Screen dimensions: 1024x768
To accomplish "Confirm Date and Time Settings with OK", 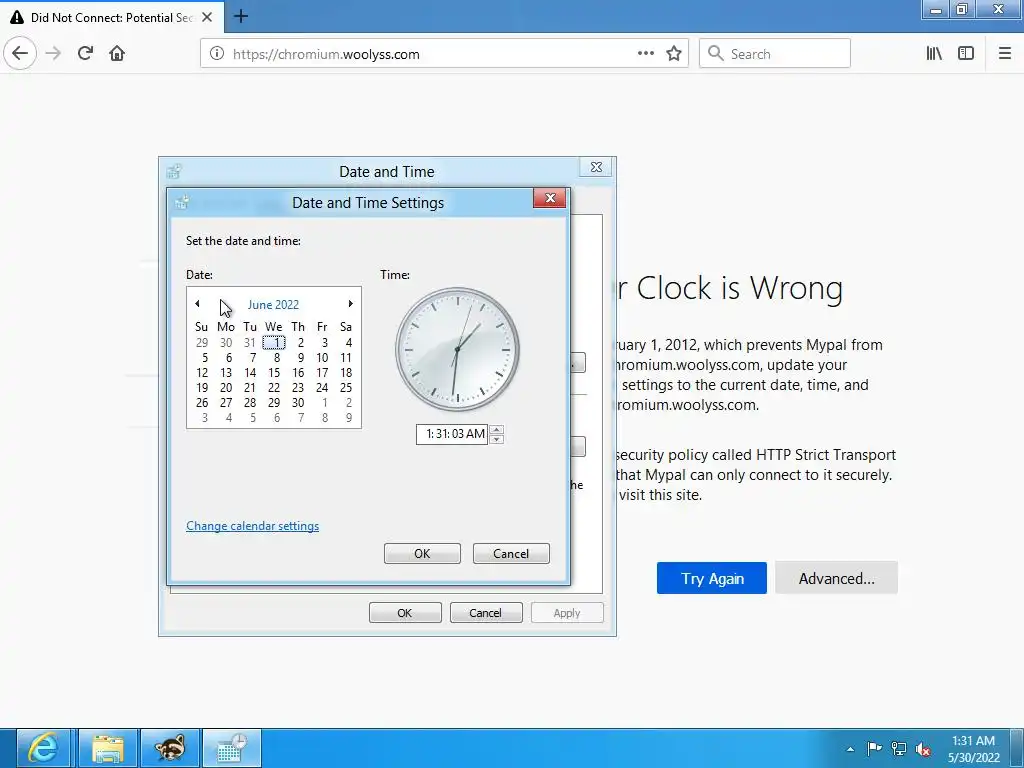I will click(x=422, y=553).
